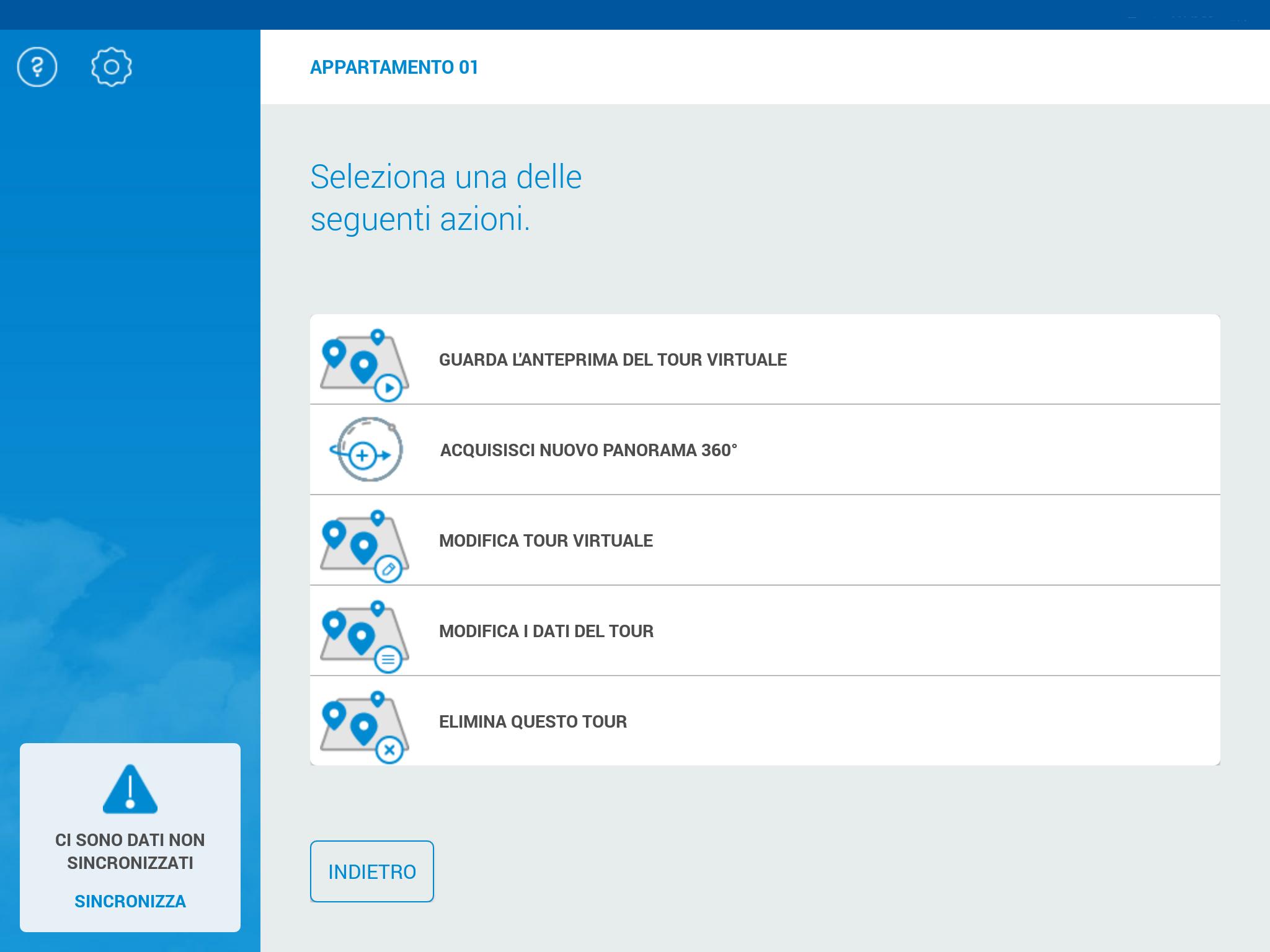Click the delete tour X icon
The height and width of the screenshot is (952, 1270).
[x=364, y=728]
